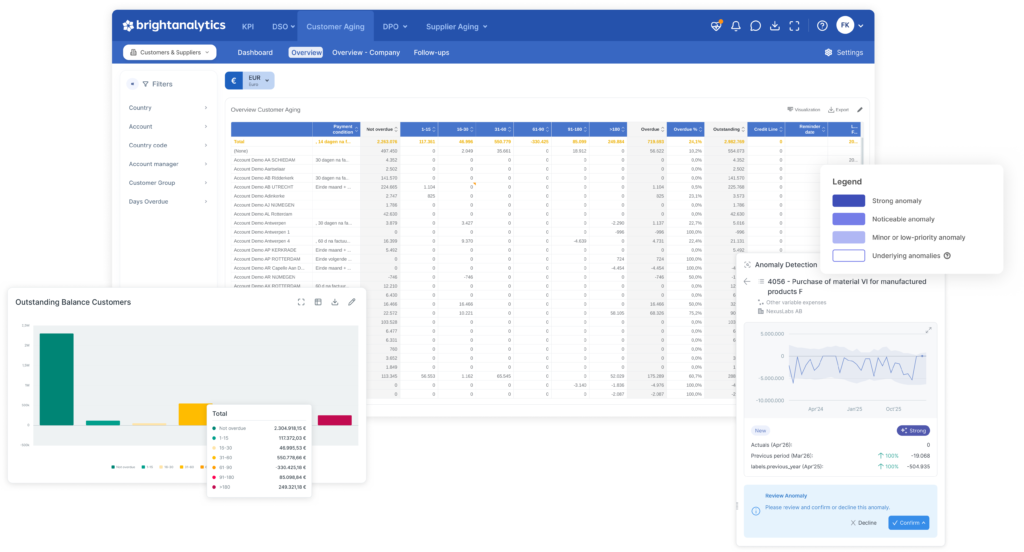The width and height of the screenshot is (1024, 552).
Task: Expand the Account manager filter
Action: (168, 164)
